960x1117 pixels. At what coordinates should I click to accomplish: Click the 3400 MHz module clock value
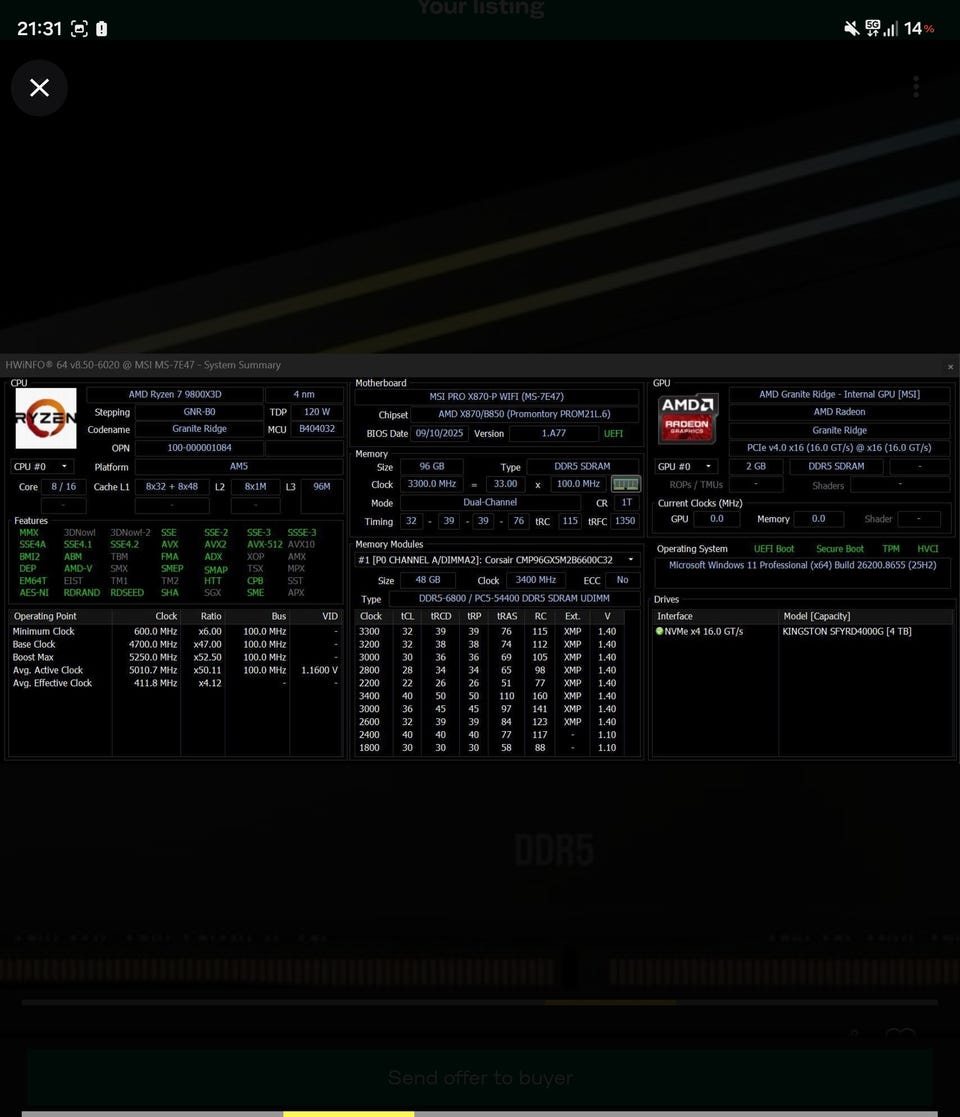[x=536, y=580]
